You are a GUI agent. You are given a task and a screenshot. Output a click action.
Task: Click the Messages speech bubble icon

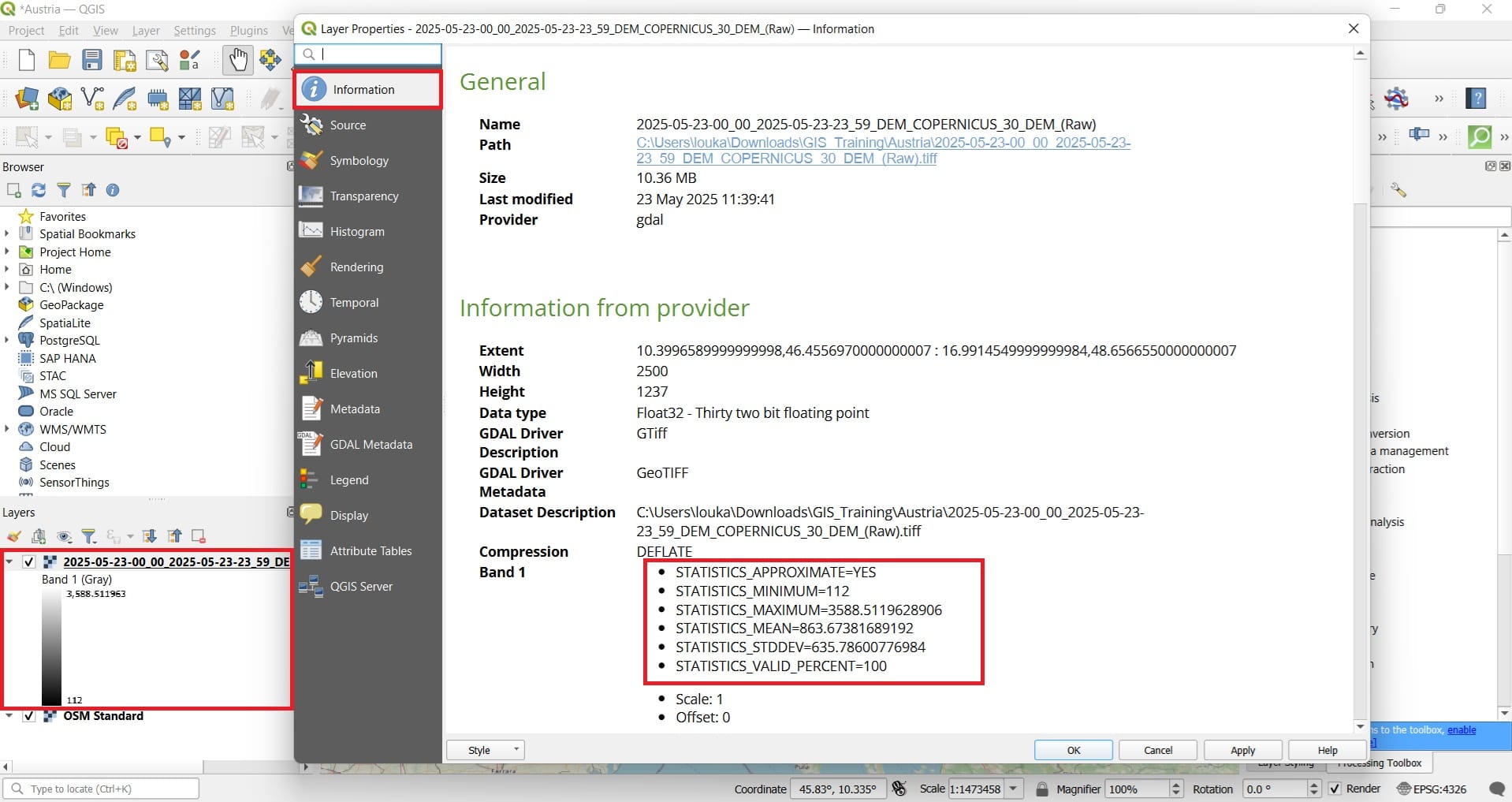coord(1496,789)
